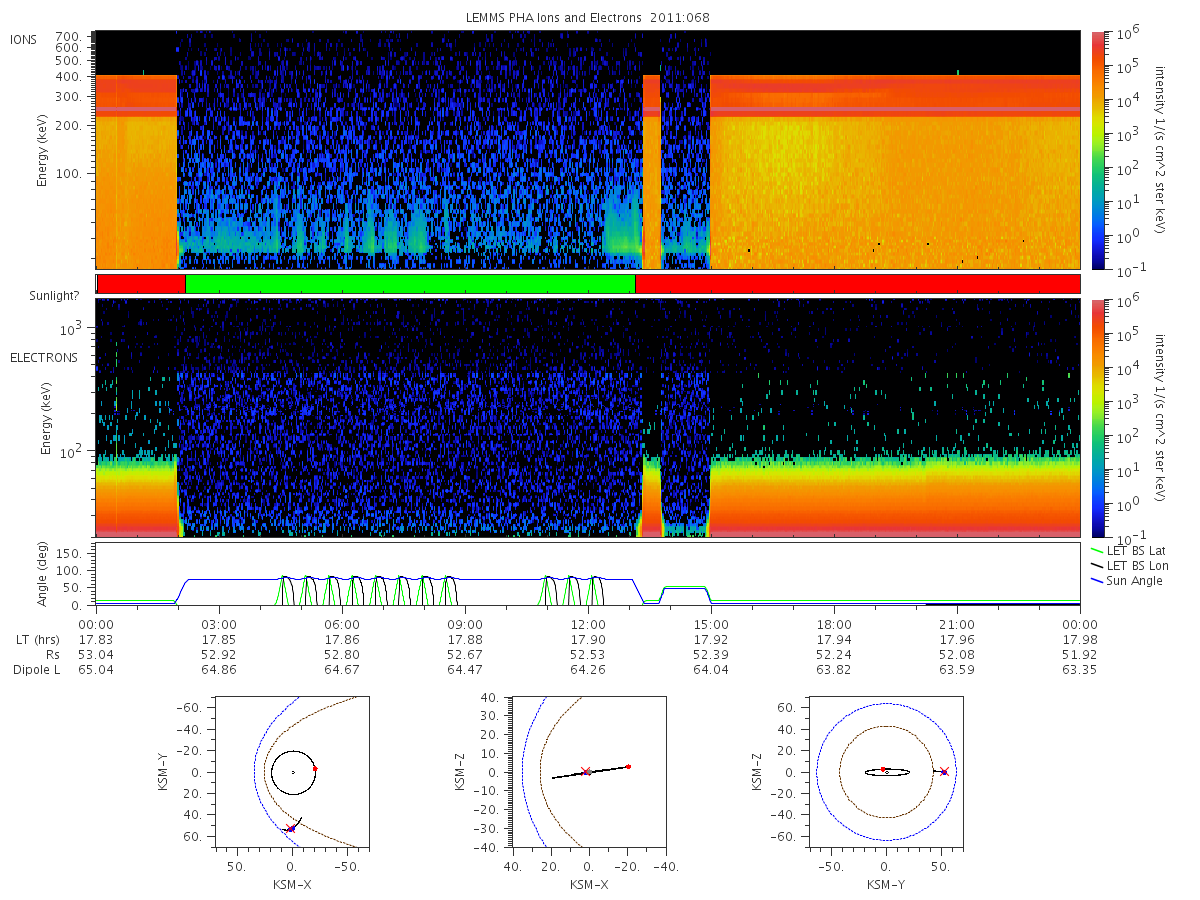Click the ELECTRONS panel label
The width and height of the screenshot is (1200, 900).
click(x=43, y=357)
